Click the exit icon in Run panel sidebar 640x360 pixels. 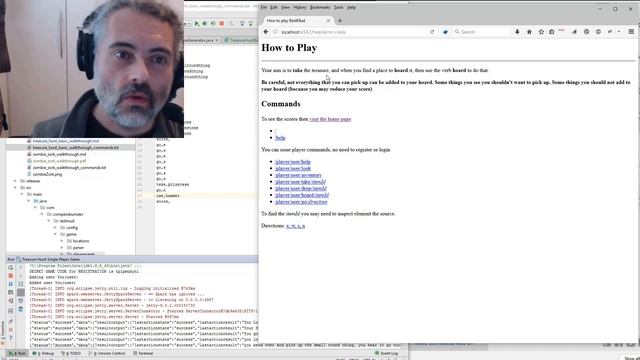11,301
